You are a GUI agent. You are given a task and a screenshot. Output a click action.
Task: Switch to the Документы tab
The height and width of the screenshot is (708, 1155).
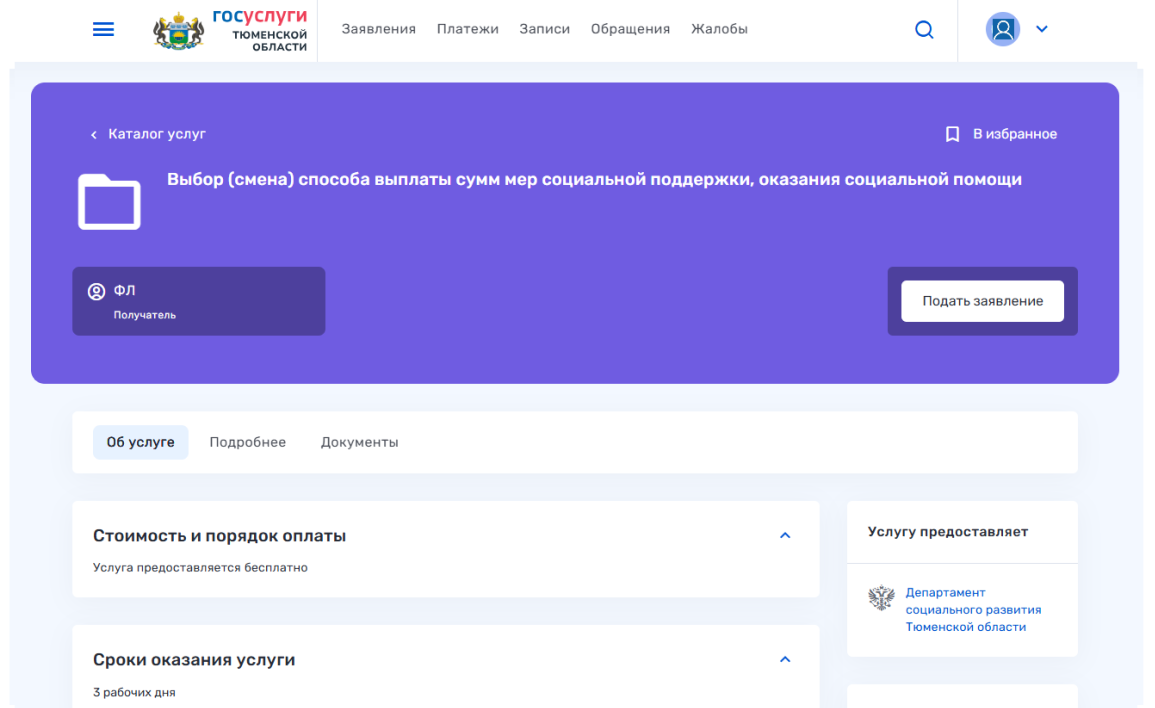coord(359,442)
